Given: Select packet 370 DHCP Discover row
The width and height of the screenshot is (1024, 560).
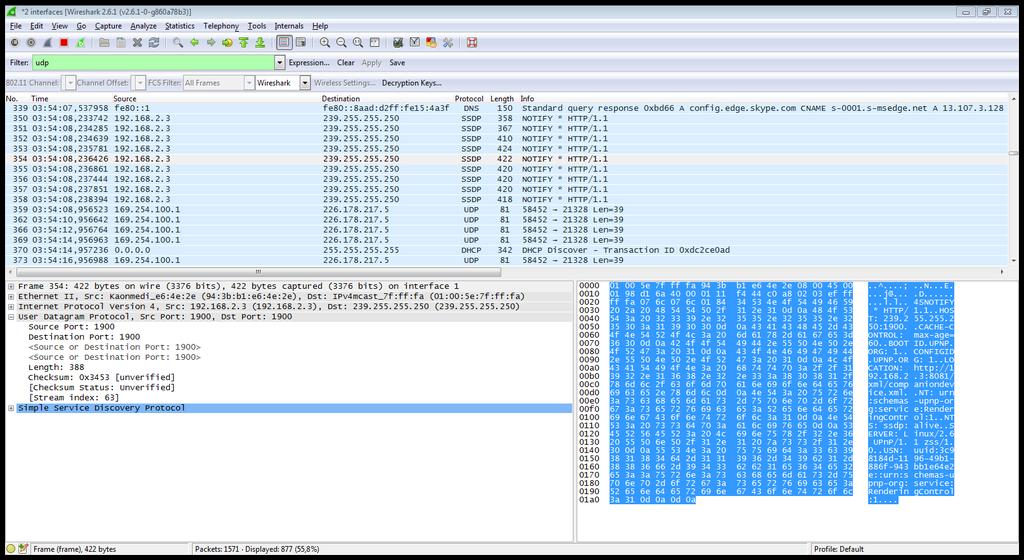Looking at the screenshot, I should click(x=506, y=250).
